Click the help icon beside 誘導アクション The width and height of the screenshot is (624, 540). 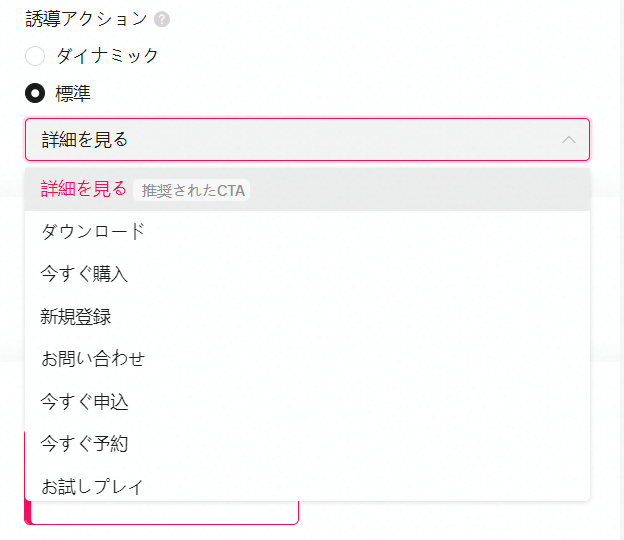coord(162,19)
